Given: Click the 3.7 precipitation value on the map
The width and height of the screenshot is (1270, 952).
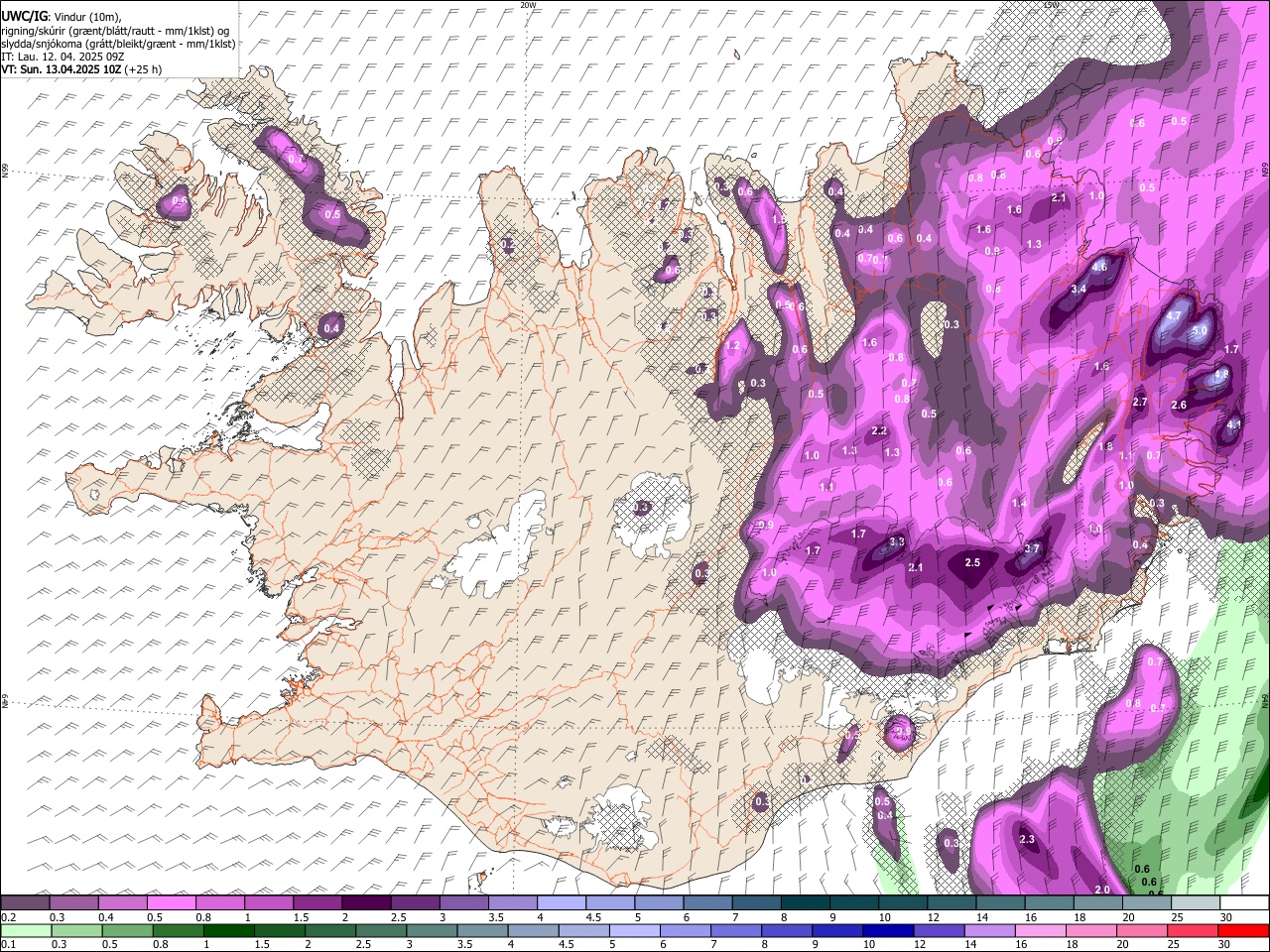Looking at the screenshot, I should (x=1032, y=548).
